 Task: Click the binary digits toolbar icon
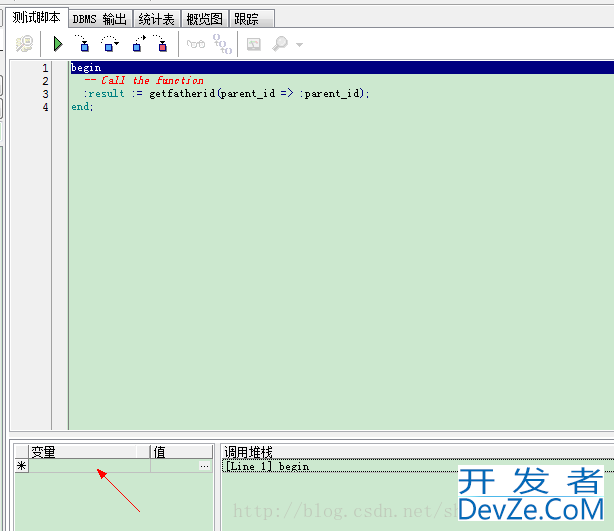click(x=222, y=44)
